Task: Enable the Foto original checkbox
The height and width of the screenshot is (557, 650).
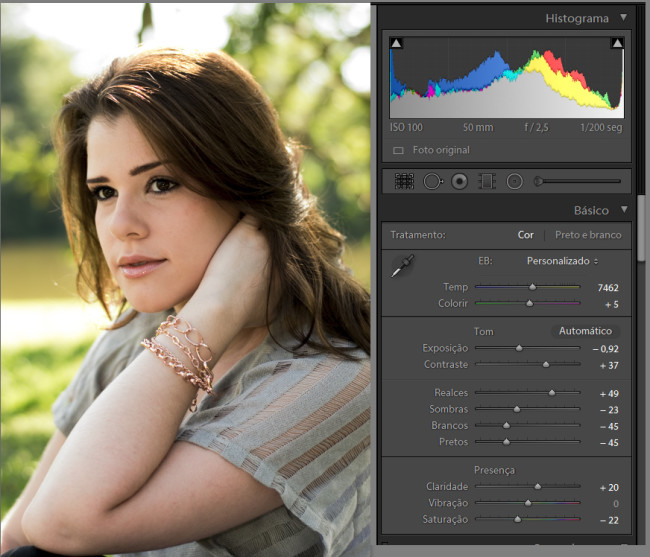Action: [398, 150]
